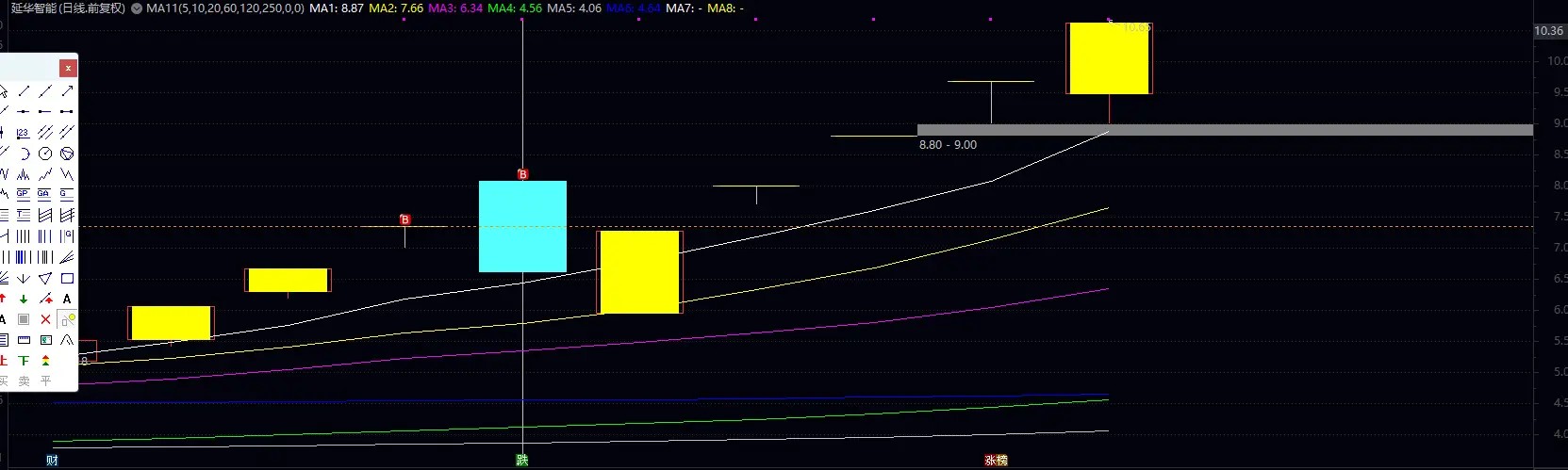Select the rectangle drawing tool
Screen dimensions: 1568x470
67,278
